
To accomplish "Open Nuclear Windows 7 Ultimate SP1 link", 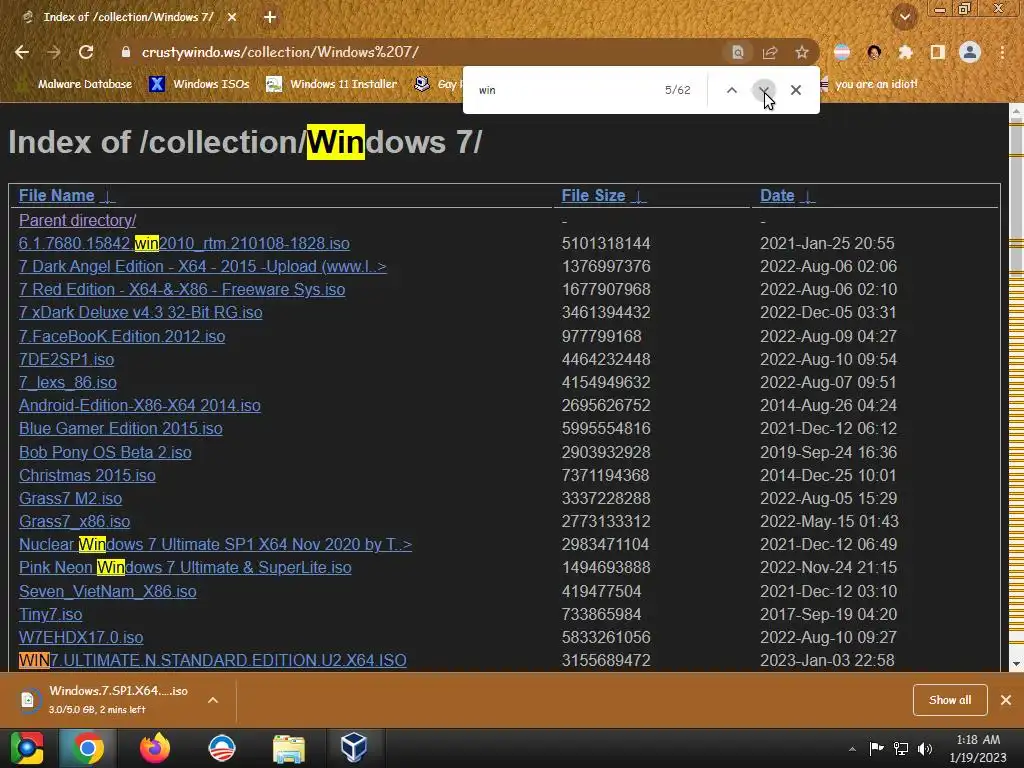I will [x=216, y=544].
